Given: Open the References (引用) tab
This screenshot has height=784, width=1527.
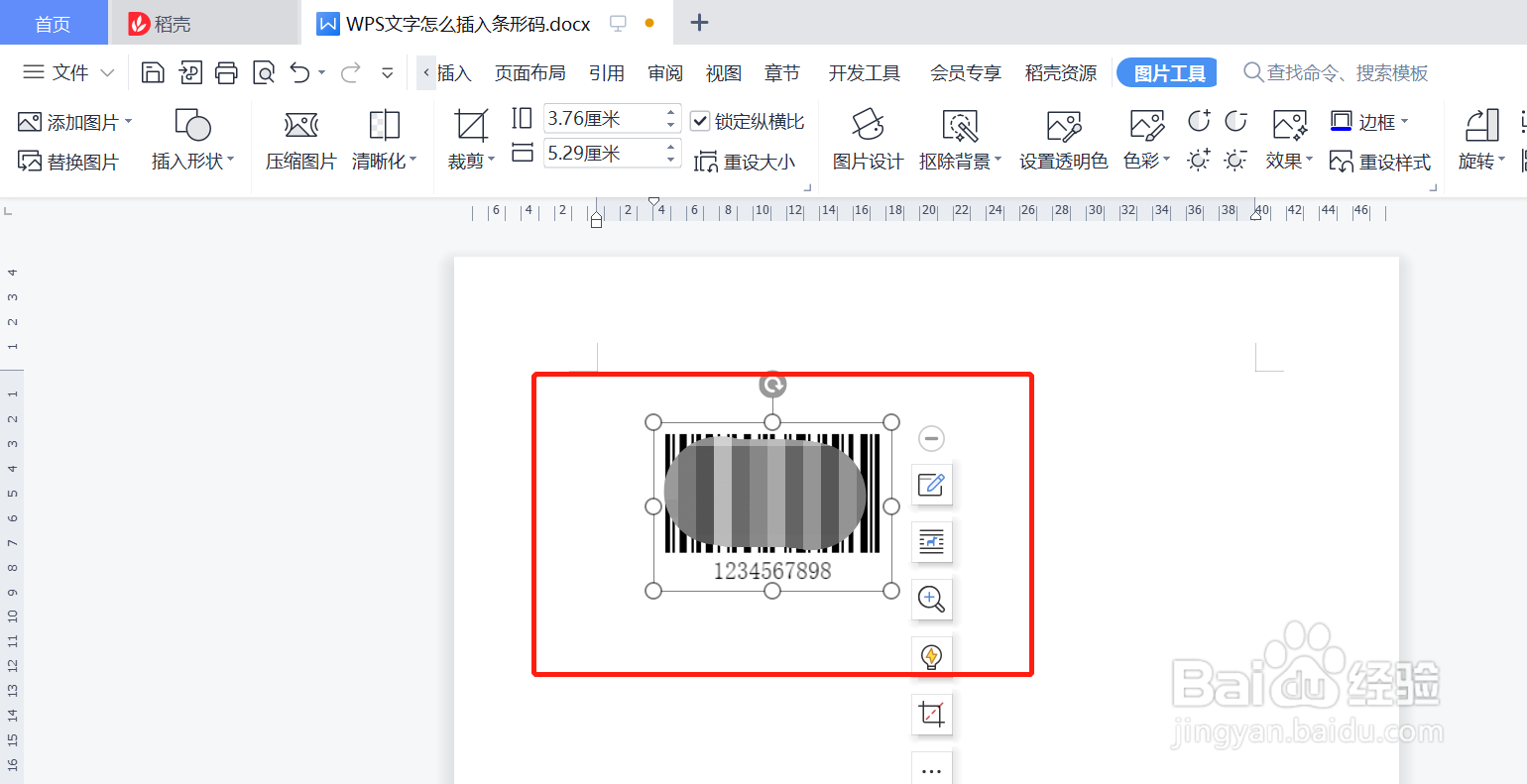Looking at the screenshot, I should click(607, 72).
